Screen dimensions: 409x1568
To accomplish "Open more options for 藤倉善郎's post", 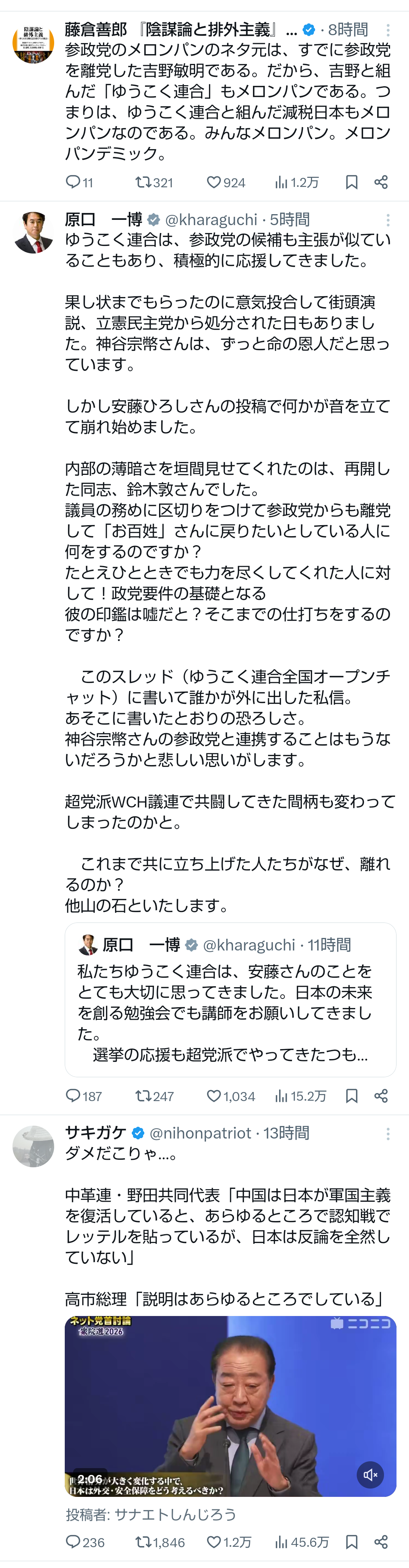I will click(388, 30).
